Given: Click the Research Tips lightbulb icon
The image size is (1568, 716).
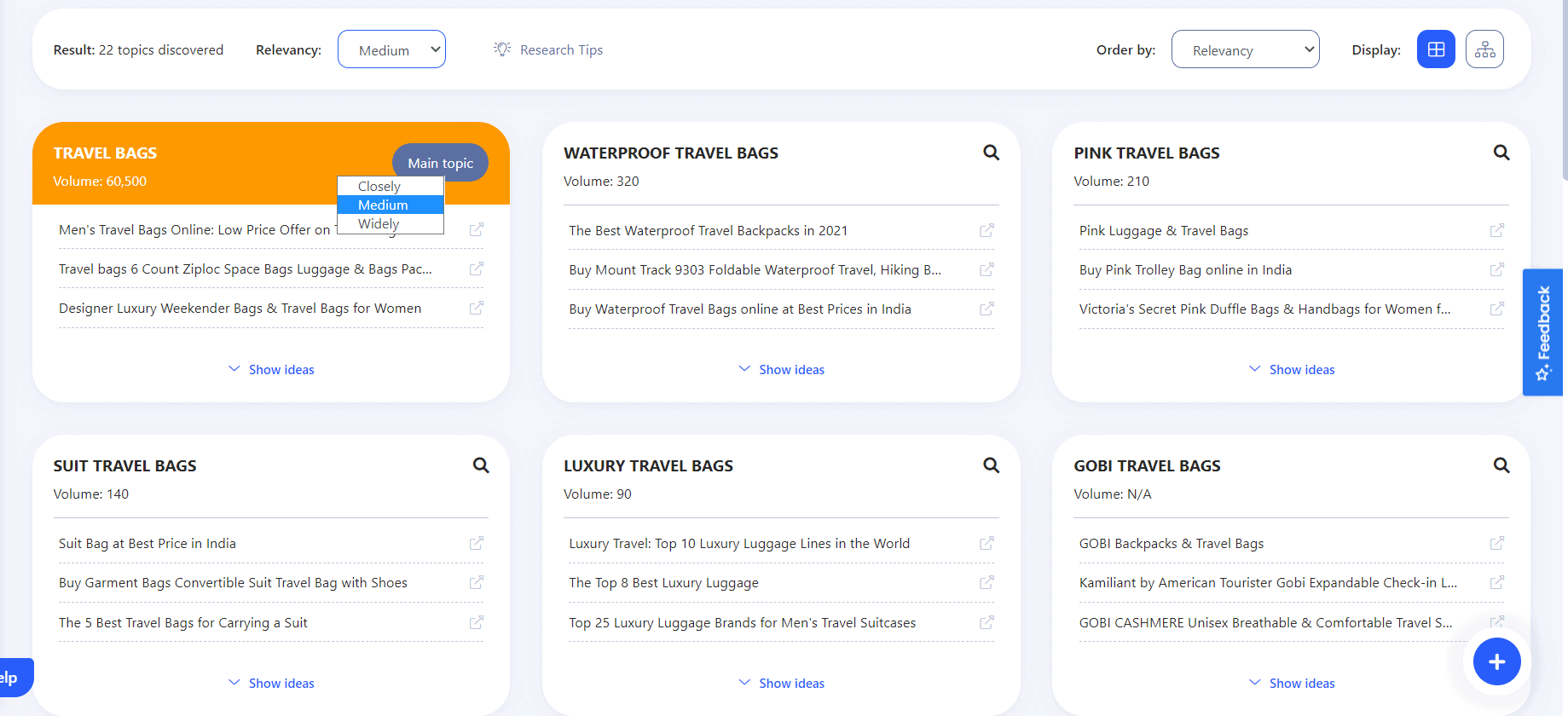Looking at the screenshot, I should coord(502,49).
